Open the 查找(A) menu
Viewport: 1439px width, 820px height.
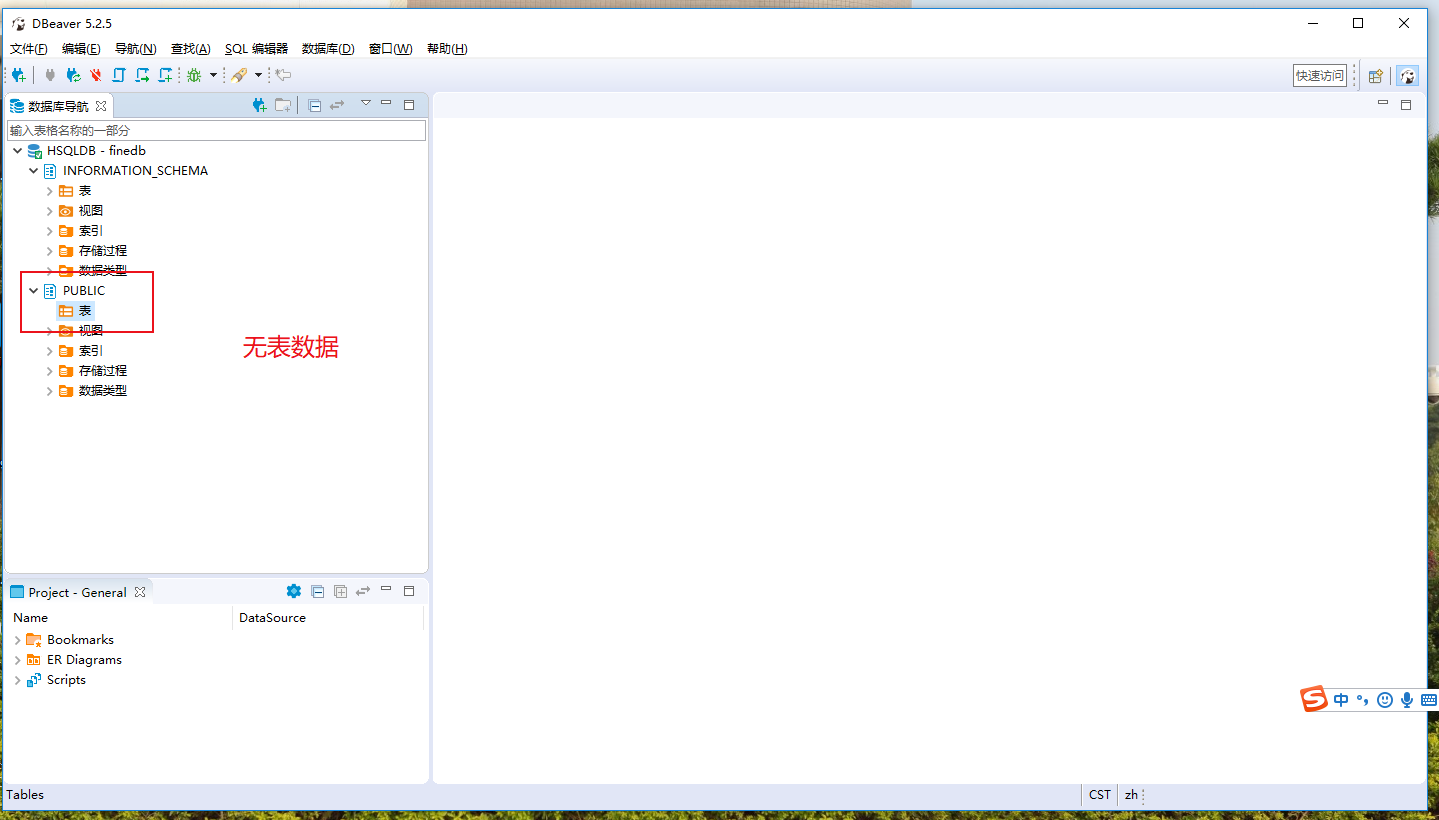pos(191,49)
